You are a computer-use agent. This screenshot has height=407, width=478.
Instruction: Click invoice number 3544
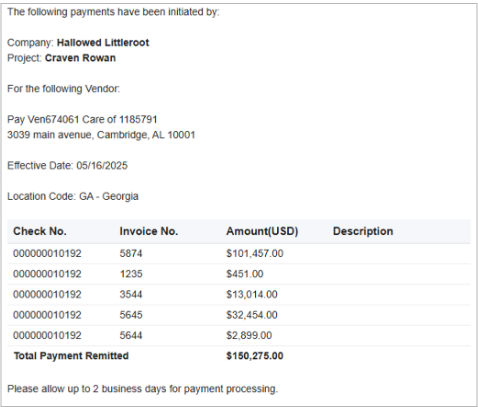131,295
